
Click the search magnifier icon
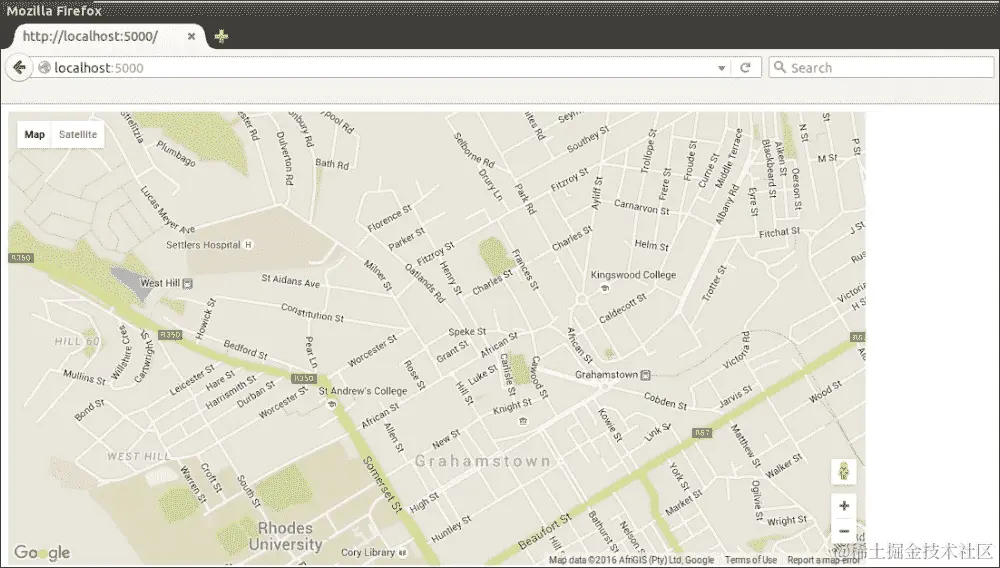pos(779,67)
